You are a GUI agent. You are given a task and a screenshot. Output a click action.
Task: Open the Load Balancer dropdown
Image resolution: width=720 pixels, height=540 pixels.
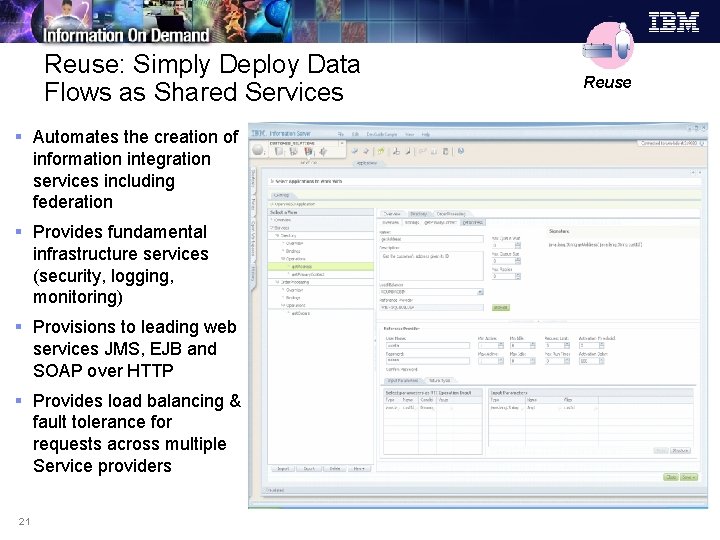(x=480, y=292)
